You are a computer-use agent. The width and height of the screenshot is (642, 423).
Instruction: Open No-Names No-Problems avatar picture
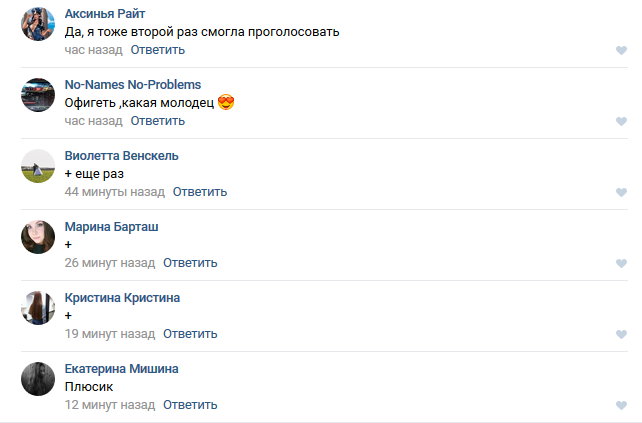click(x=38, y=95)
